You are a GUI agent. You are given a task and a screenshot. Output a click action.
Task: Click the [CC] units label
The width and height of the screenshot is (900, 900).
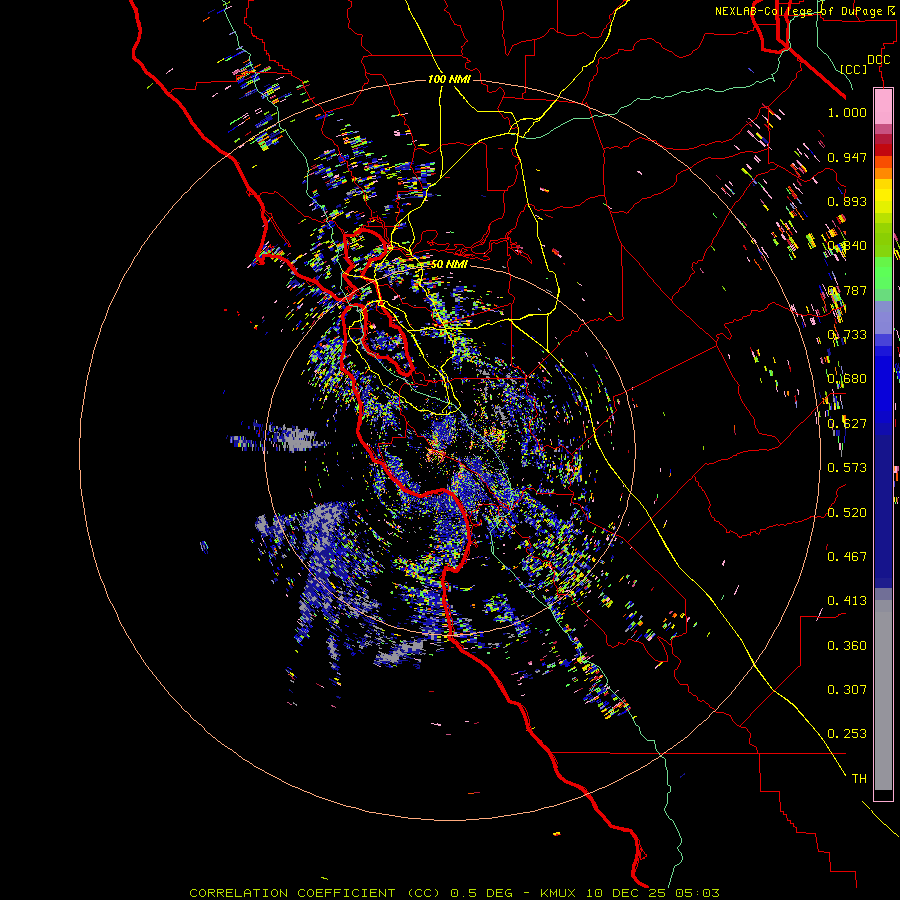click(x=853, y=69)
